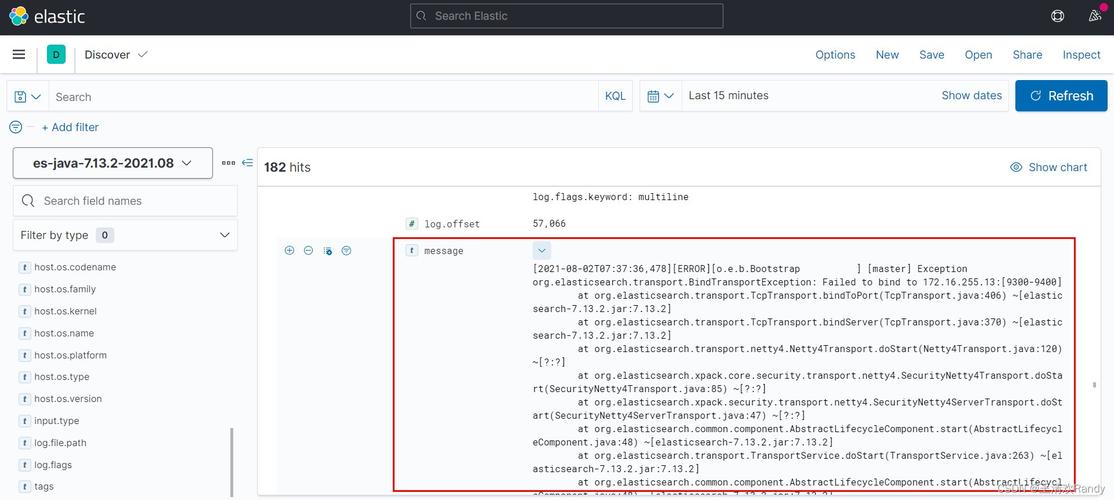Click the Elastic logo in header
The height and width of the screenshot is (500, 1114).
tap(47, 16)
